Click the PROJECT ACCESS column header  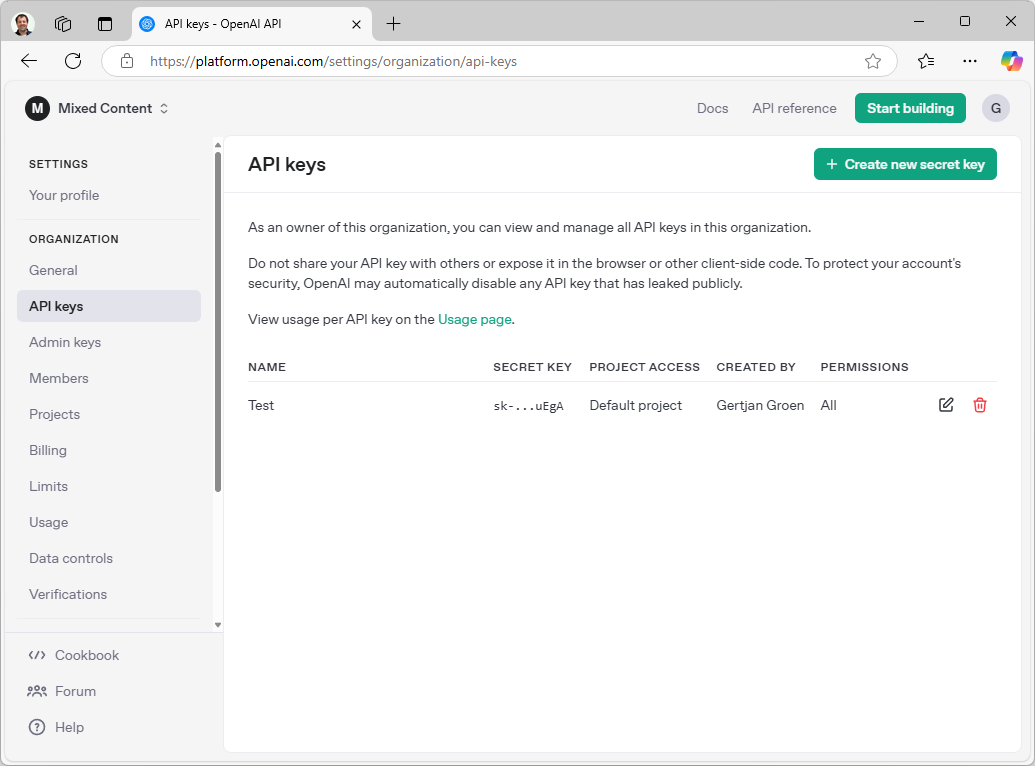pyautogui.click(x=644, y=367)
